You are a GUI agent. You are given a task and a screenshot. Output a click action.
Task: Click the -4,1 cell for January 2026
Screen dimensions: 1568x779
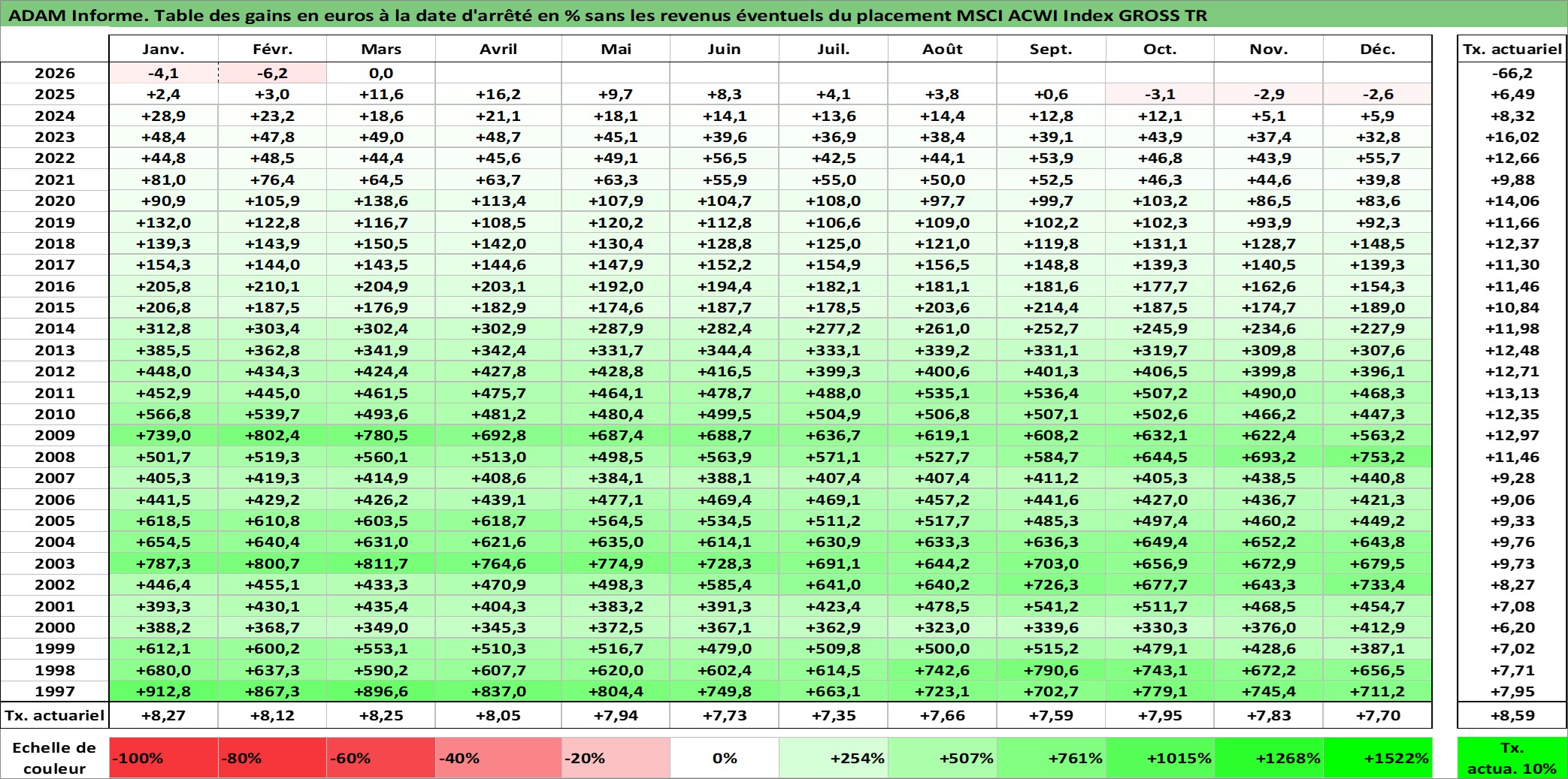[164, 73]
